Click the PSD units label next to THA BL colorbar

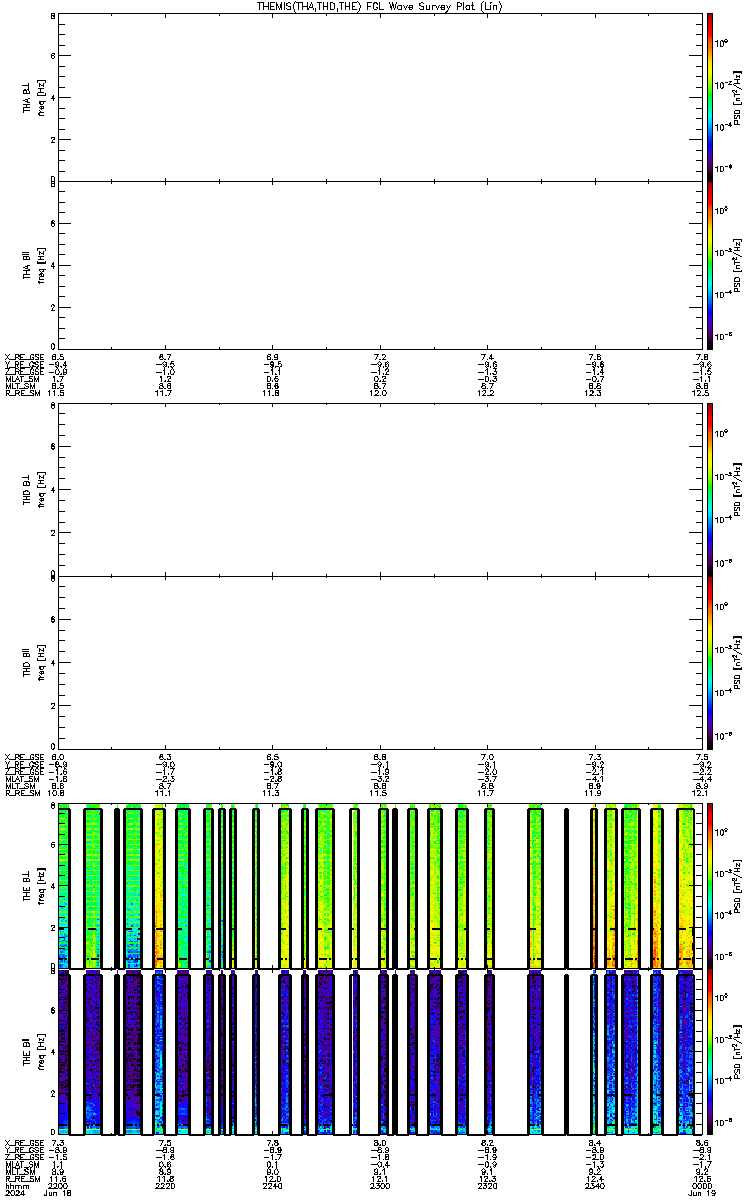(x=738, y=97)
